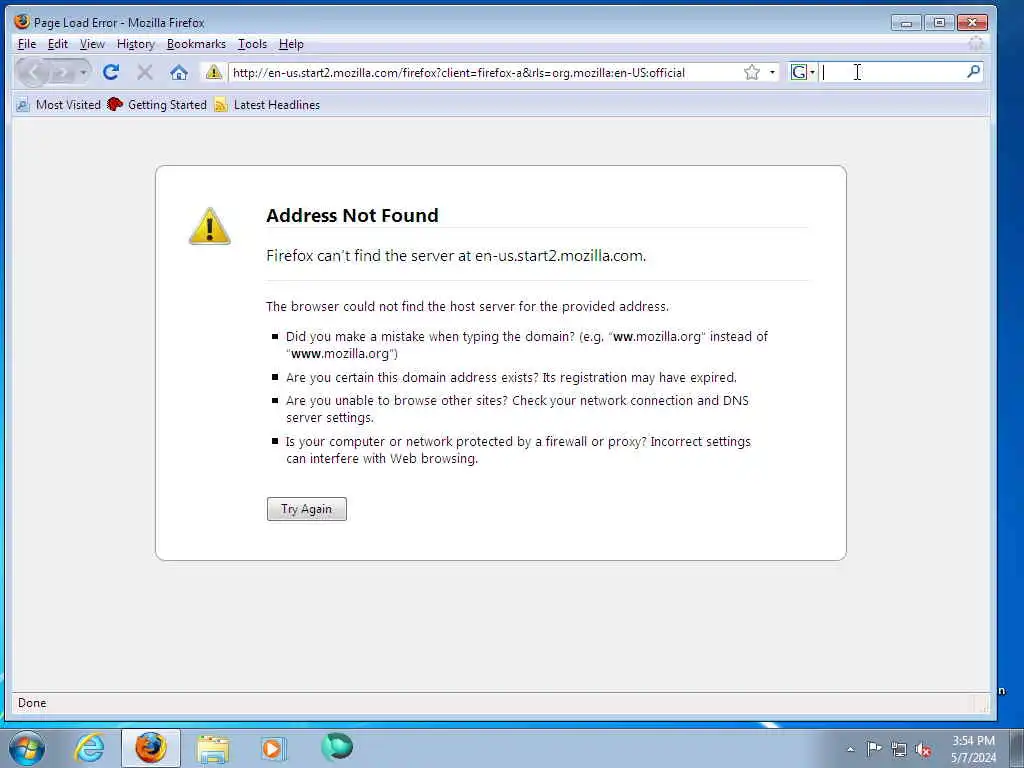This screenshot has height=768, width=1024.
Task: Open the Windows Start button
Action: 27,748
